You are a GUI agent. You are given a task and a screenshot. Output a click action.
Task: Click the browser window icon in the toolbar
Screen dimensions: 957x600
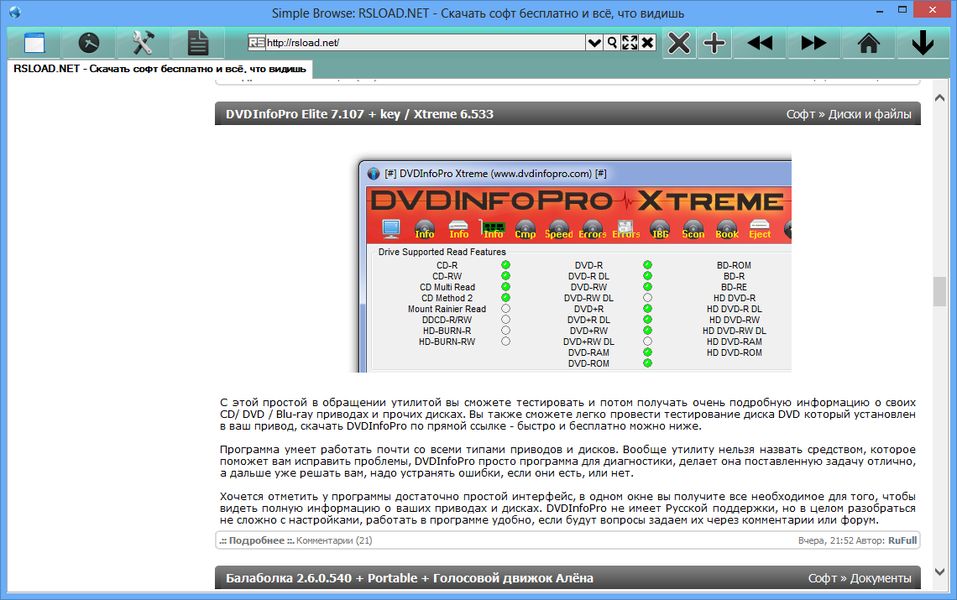34,43
